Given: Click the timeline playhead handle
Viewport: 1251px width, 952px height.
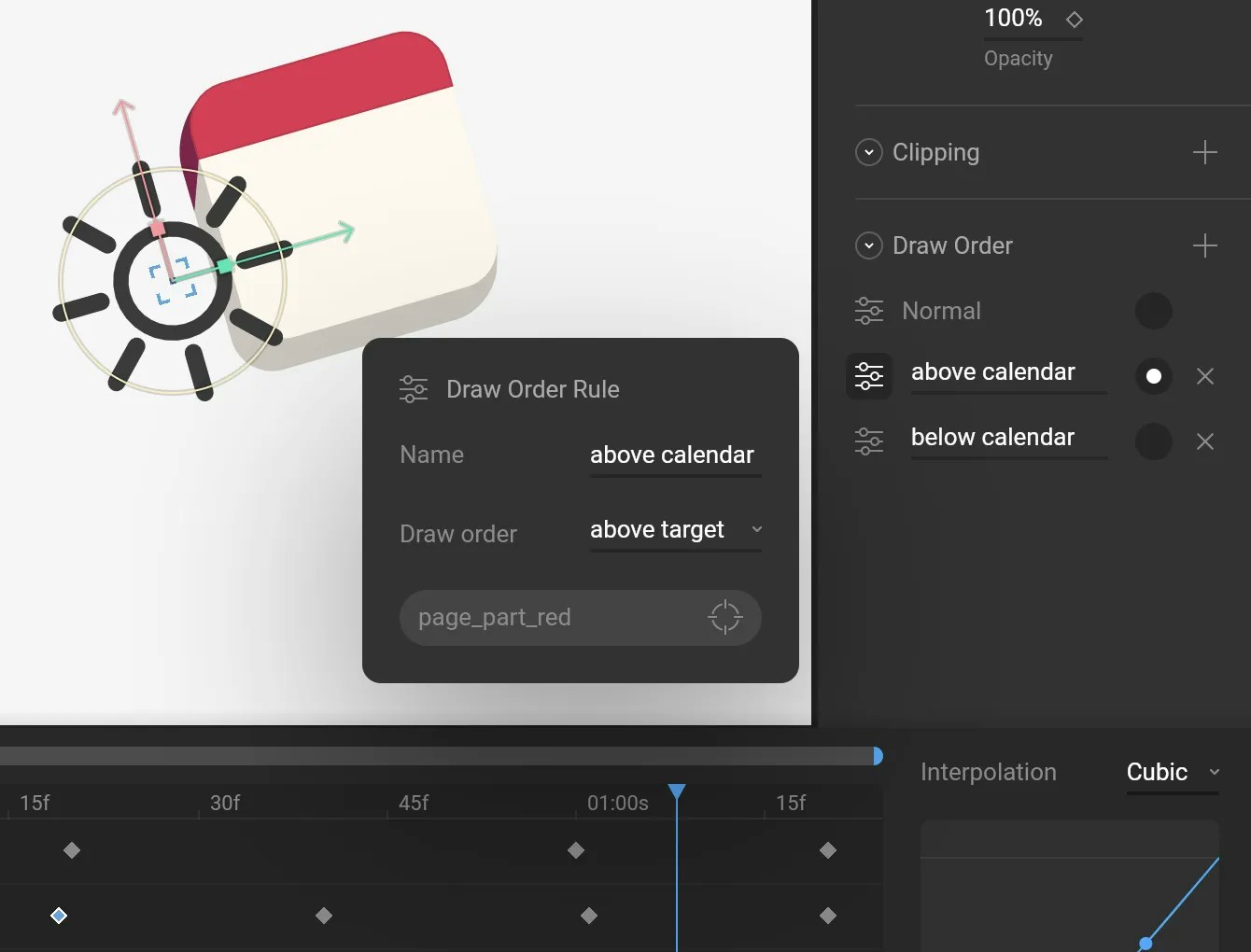Looking at the screenshot, I should point(677,792).
